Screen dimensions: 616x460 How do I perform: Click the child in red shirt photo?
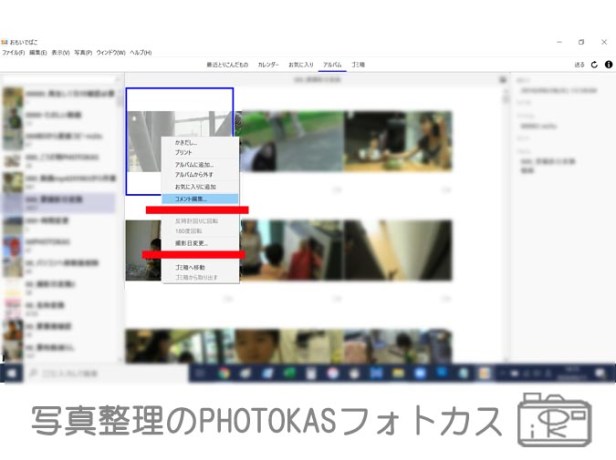click(291, 250)
